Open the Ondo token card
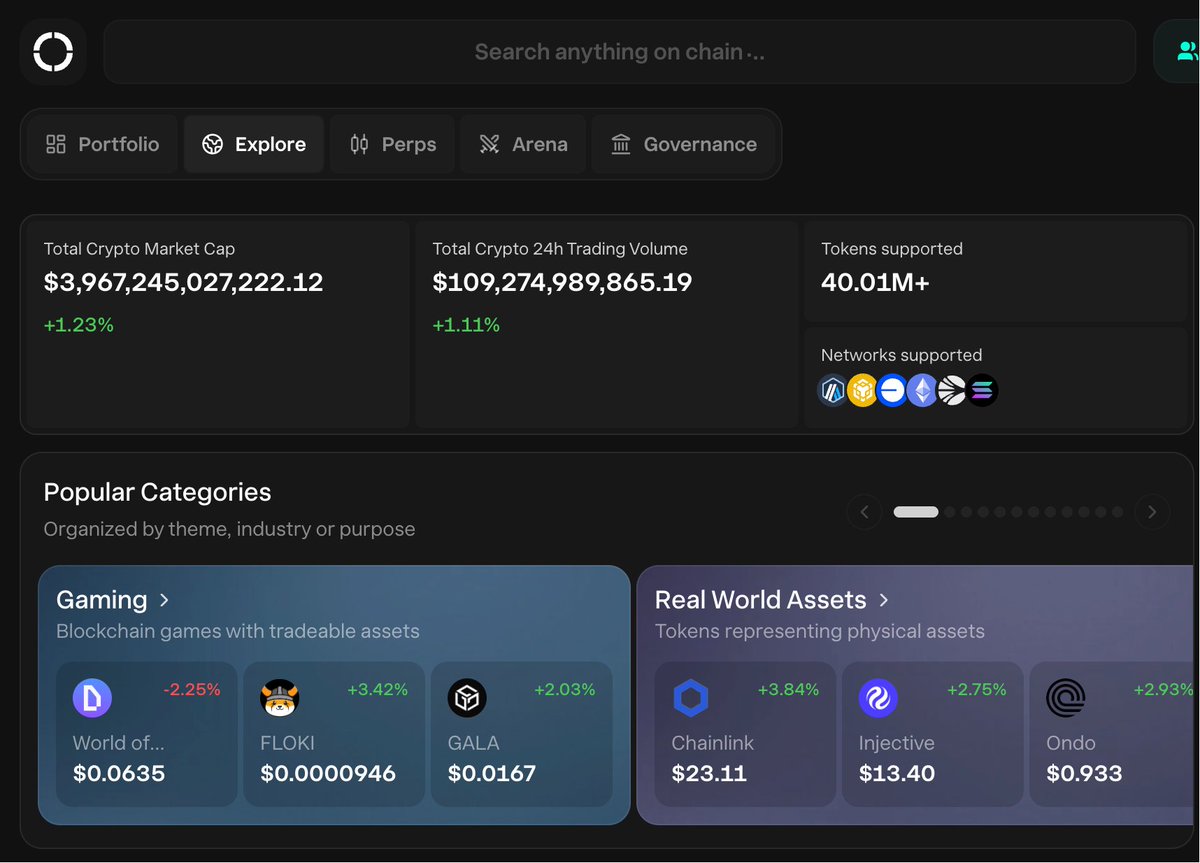The height and width of the screenshot is (863, 1200). [x=1112, y=734]
